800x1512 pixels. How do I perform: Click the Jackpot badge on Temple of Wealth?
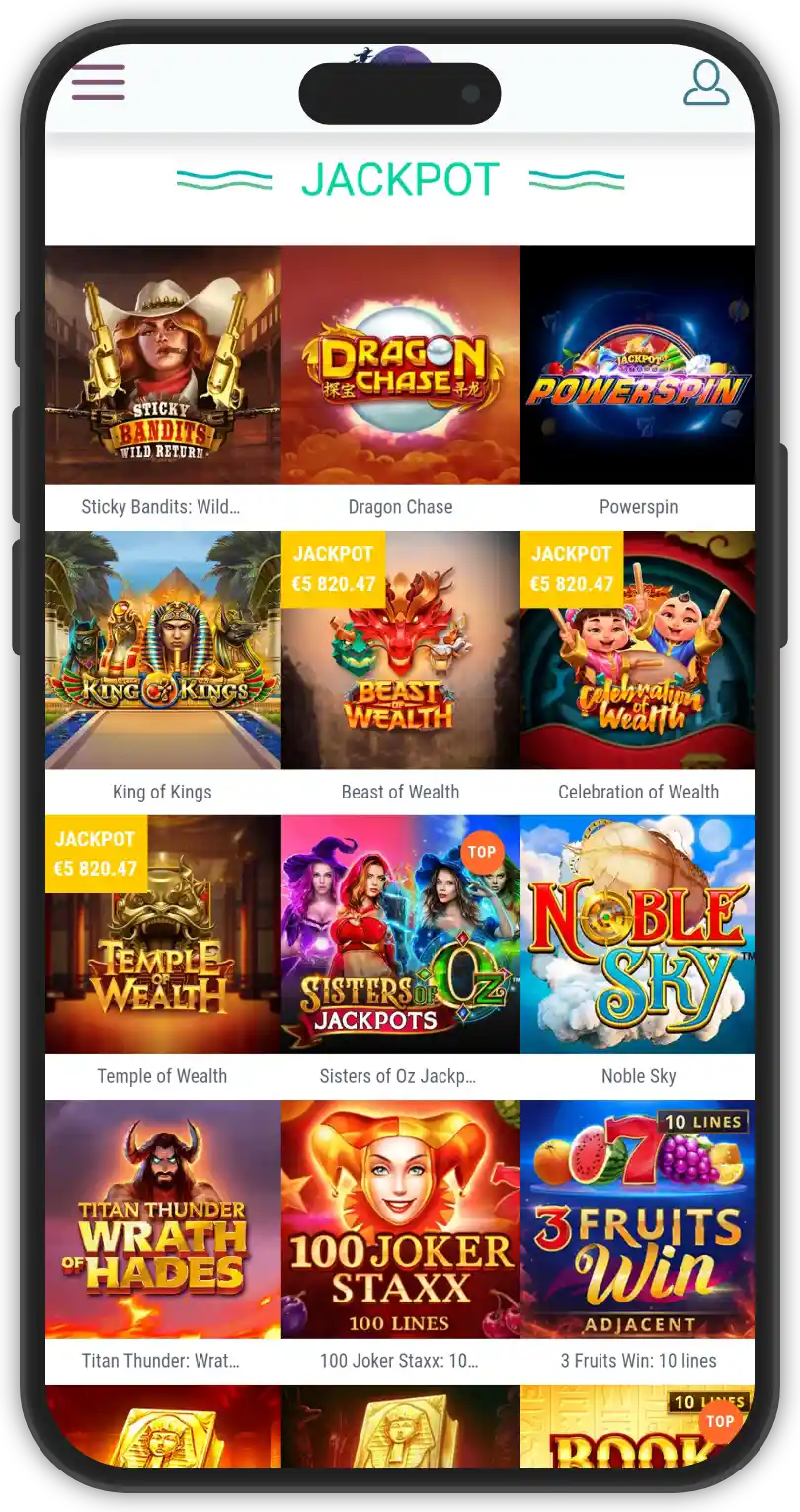pos(96,854)
